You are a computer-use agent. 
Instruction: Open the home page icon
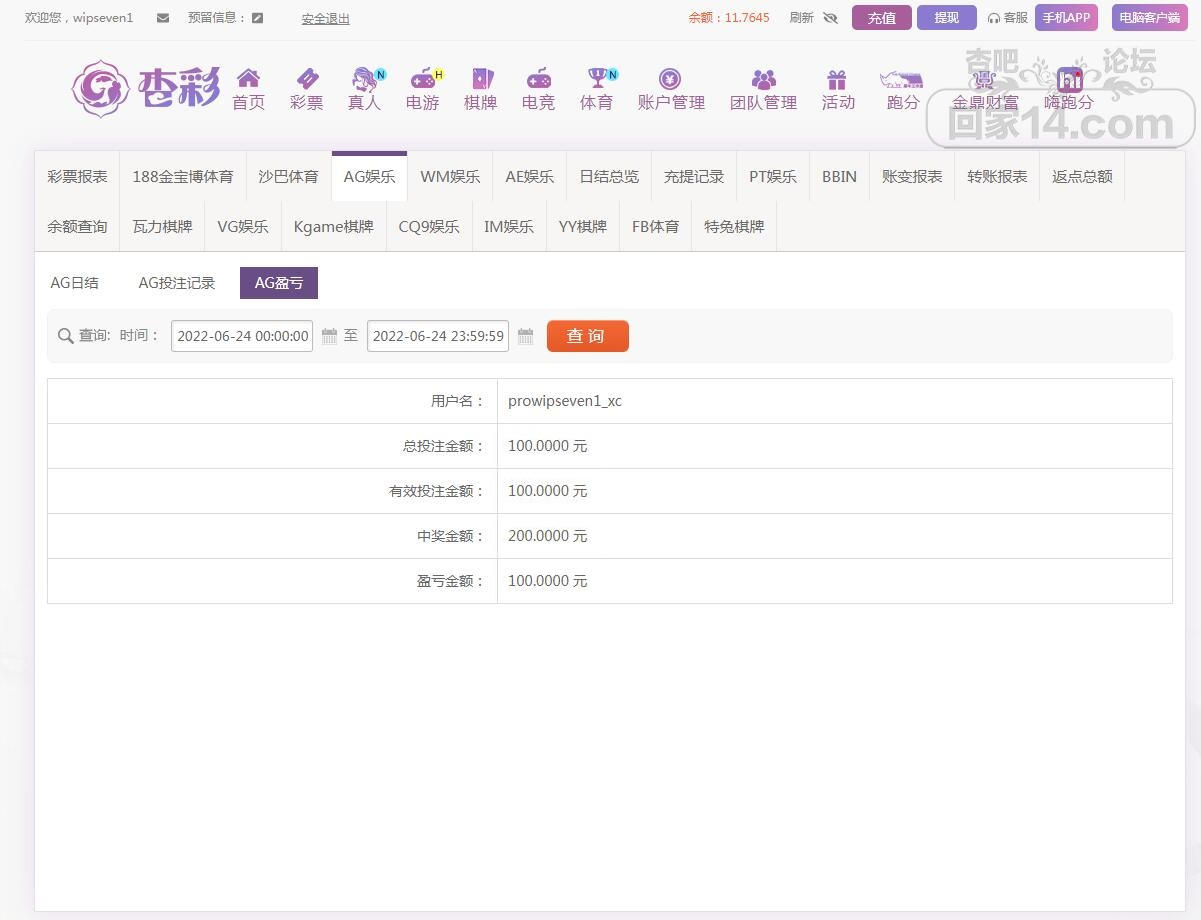(x=248, y=79)
